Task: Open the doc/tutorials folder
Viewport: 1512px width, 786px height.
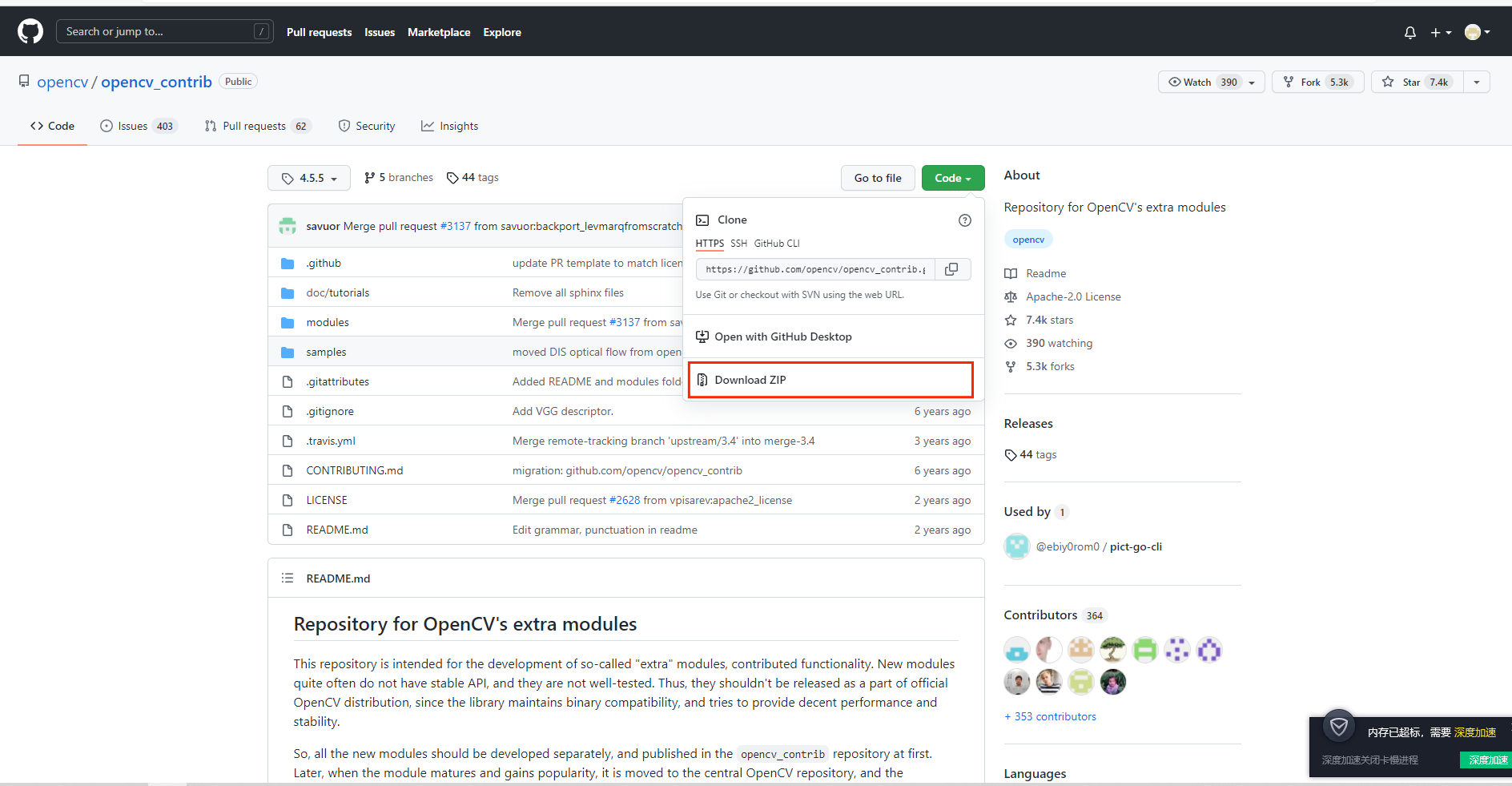Action: click(x=338, y=292)
